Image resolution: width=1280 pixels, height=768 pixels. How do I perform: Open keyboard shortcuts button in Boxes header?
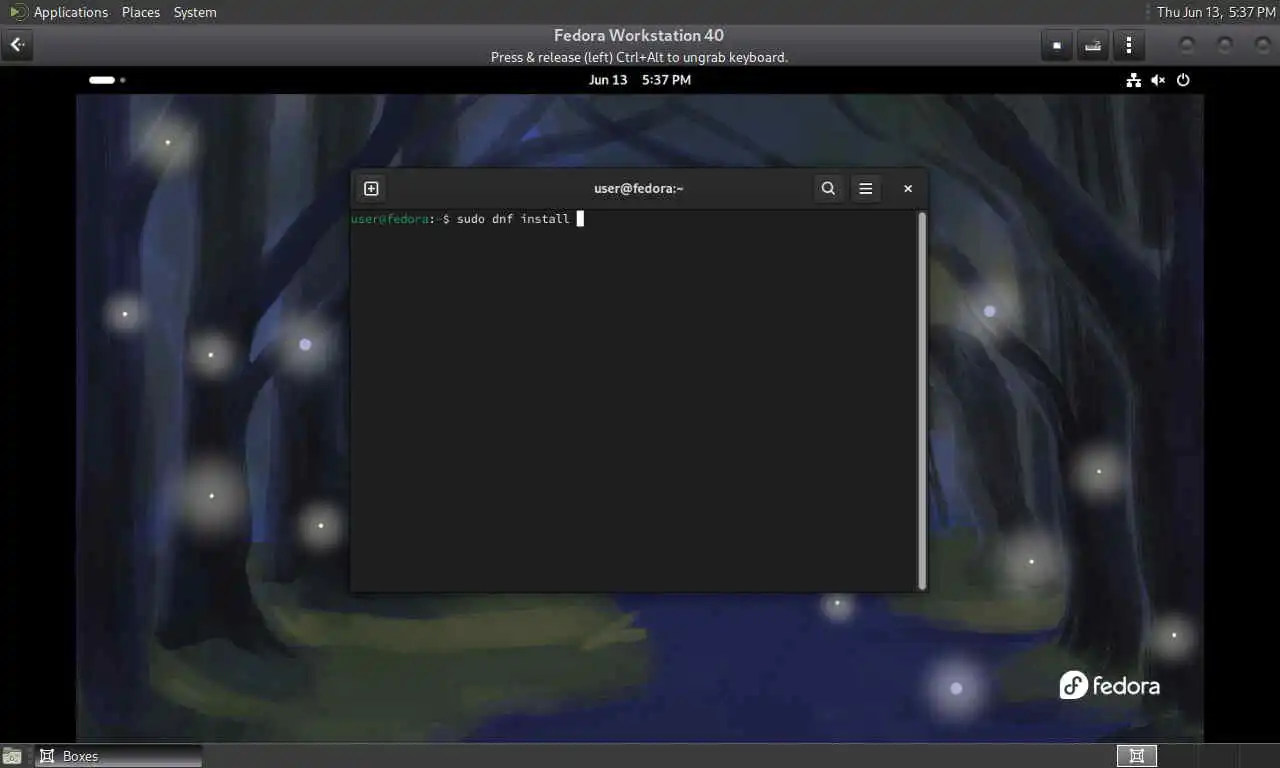tap(1093, 45)
